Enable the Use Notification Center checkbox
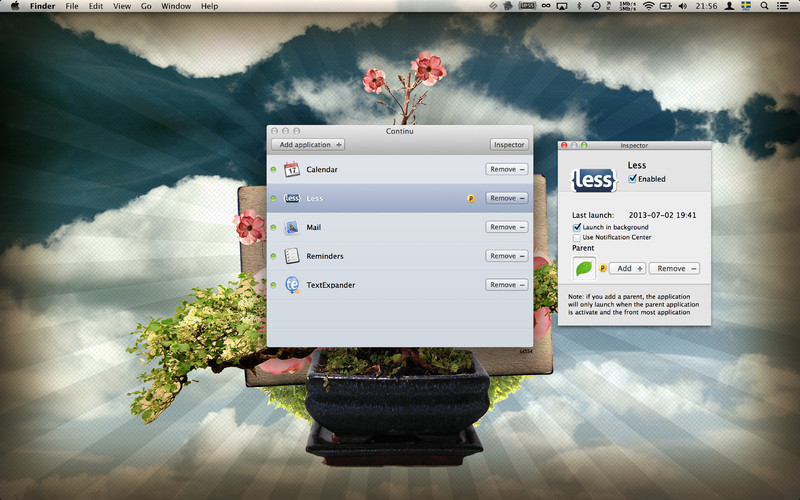This screenshot has width=800, height=500. pos(577,237)
